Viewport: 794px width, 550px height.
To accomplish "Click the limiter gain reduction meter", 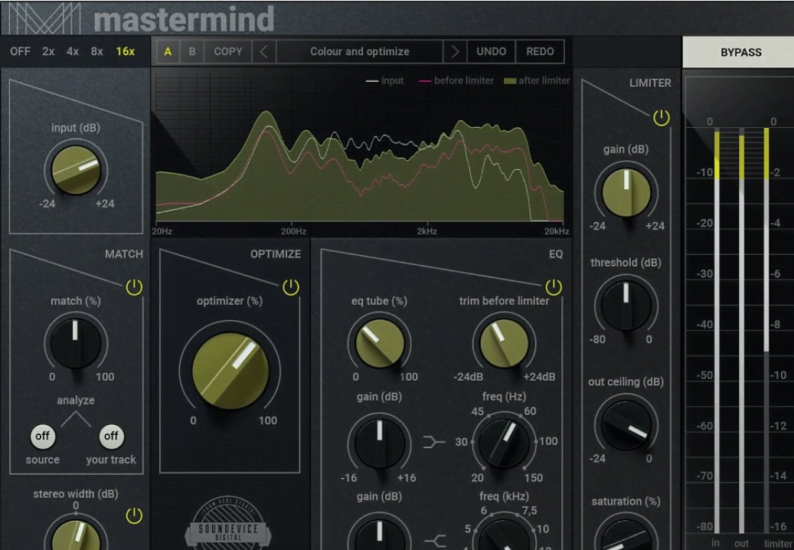I will coord(766,331).
